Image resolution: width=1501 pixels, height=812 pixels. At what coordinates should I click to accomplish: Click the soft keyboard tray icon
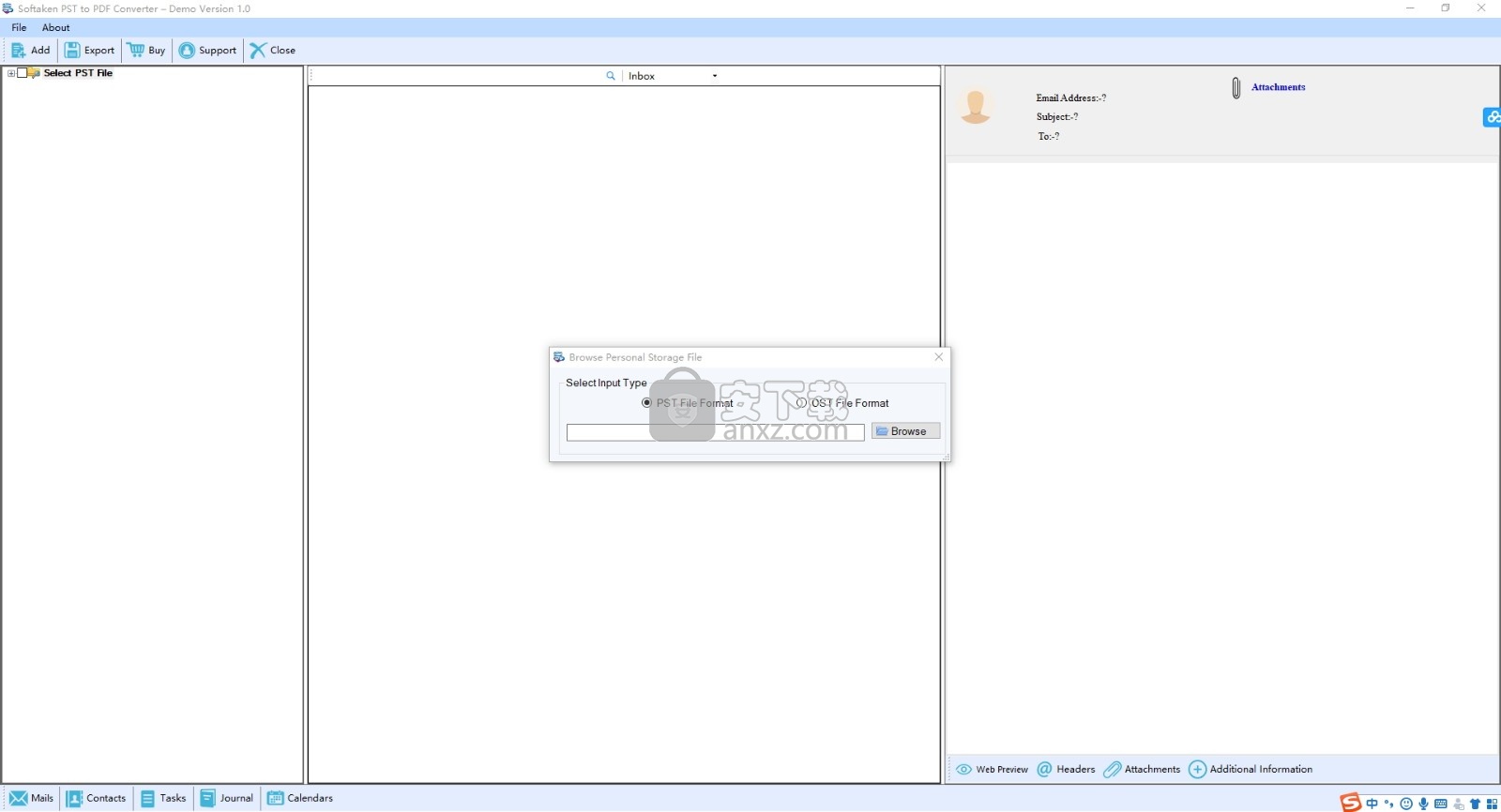pyautogui.click(x=1441, y=804)
